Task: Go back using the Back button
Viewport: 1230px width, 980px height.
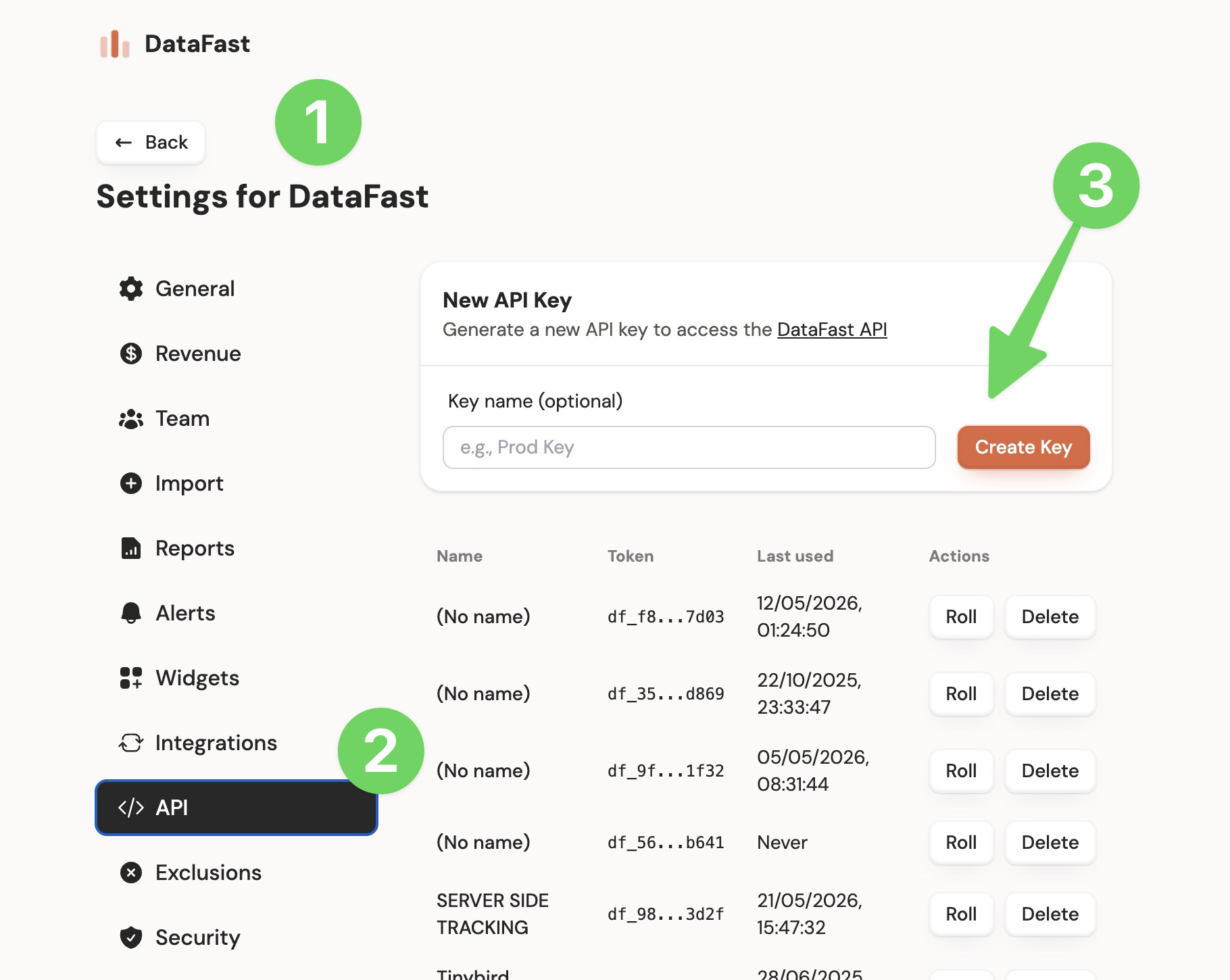Action: click(151, 143)
